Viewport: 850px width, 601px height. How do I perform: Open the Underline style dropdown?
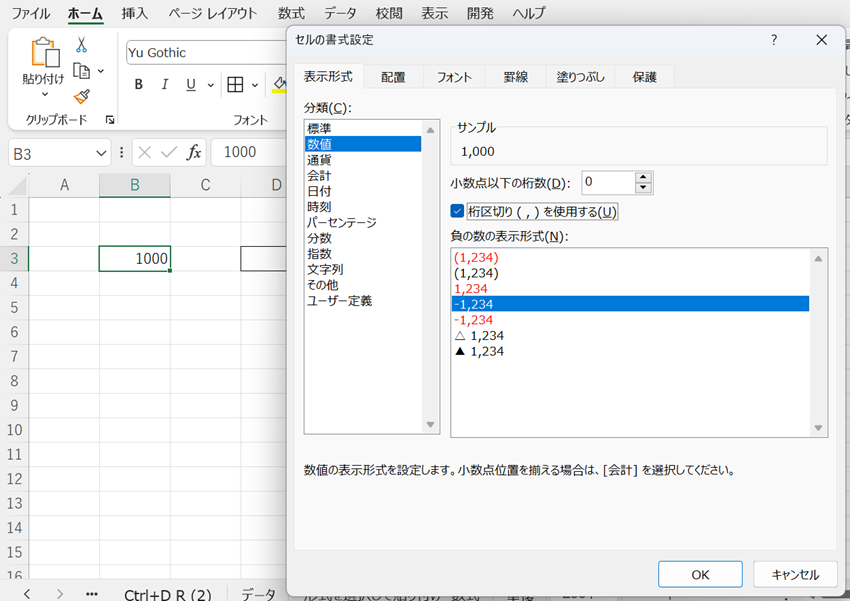pos(210,85)
